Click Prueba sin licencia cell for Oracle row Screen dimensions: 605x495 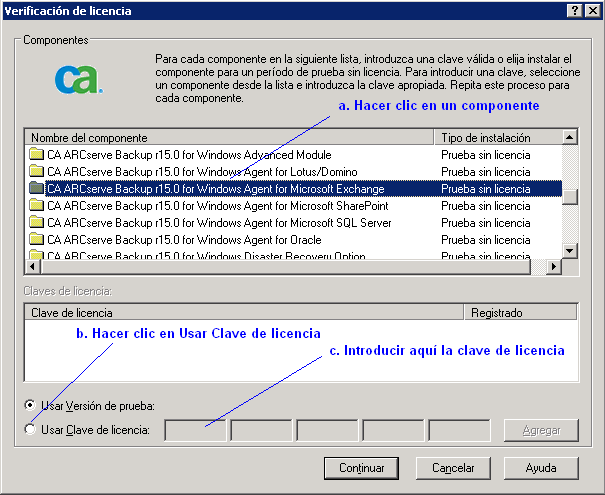pos(485,240)
